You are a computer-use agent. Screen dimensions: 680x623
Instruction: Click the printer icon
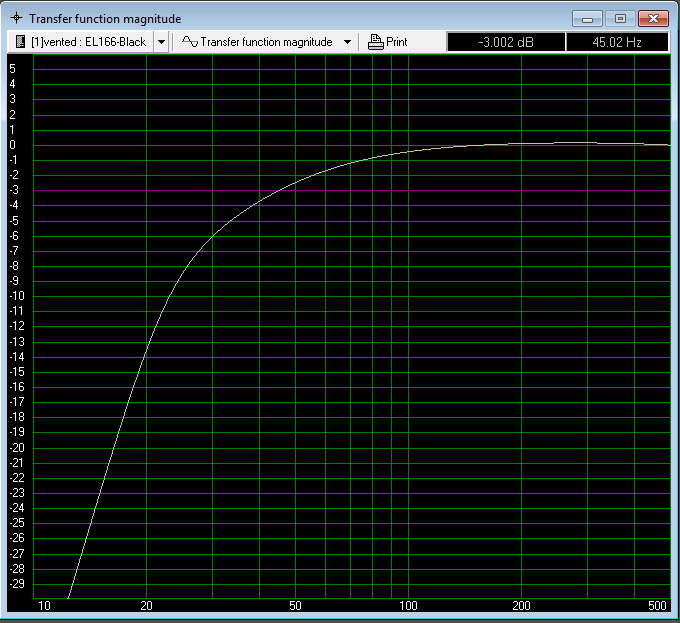376,42
